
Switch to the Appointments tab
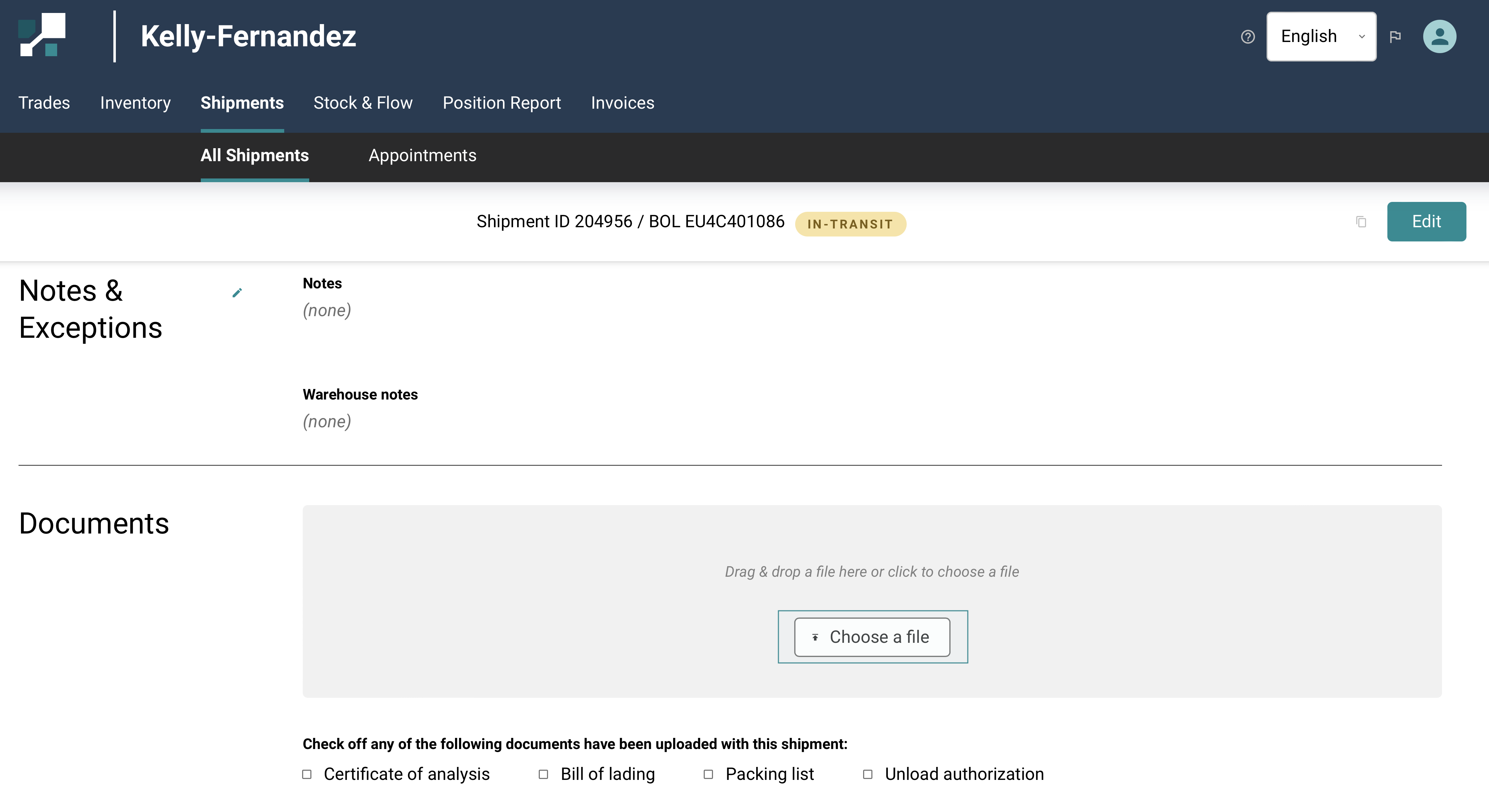[x=422, y=155]
